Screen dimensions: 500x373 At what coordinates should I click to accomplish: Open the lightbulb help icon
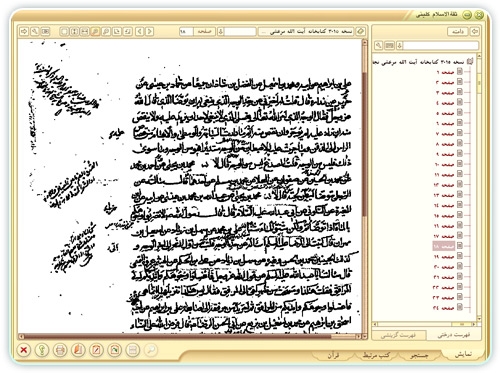42,350
